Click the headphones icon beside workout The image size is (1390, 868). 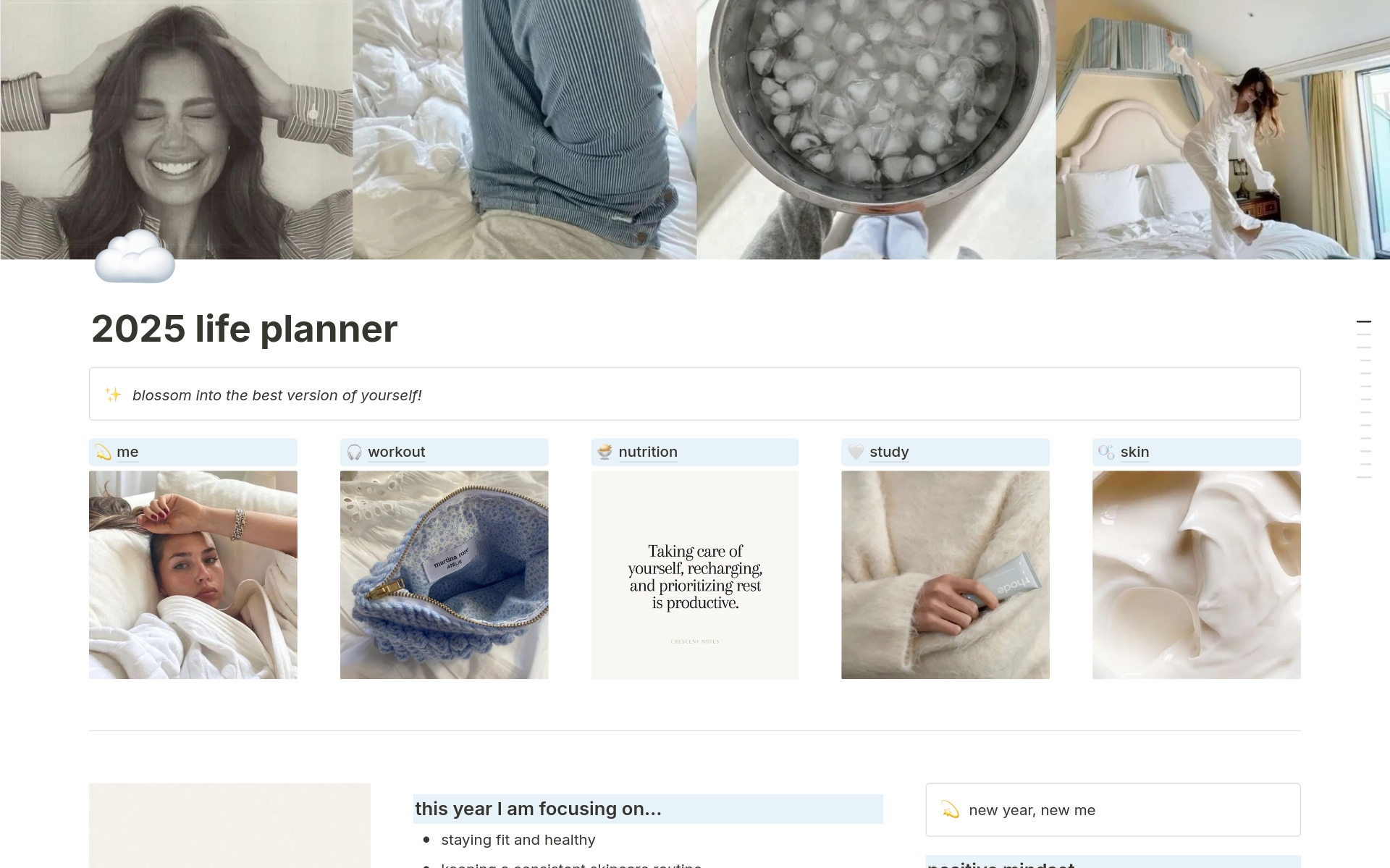point(354,452)
